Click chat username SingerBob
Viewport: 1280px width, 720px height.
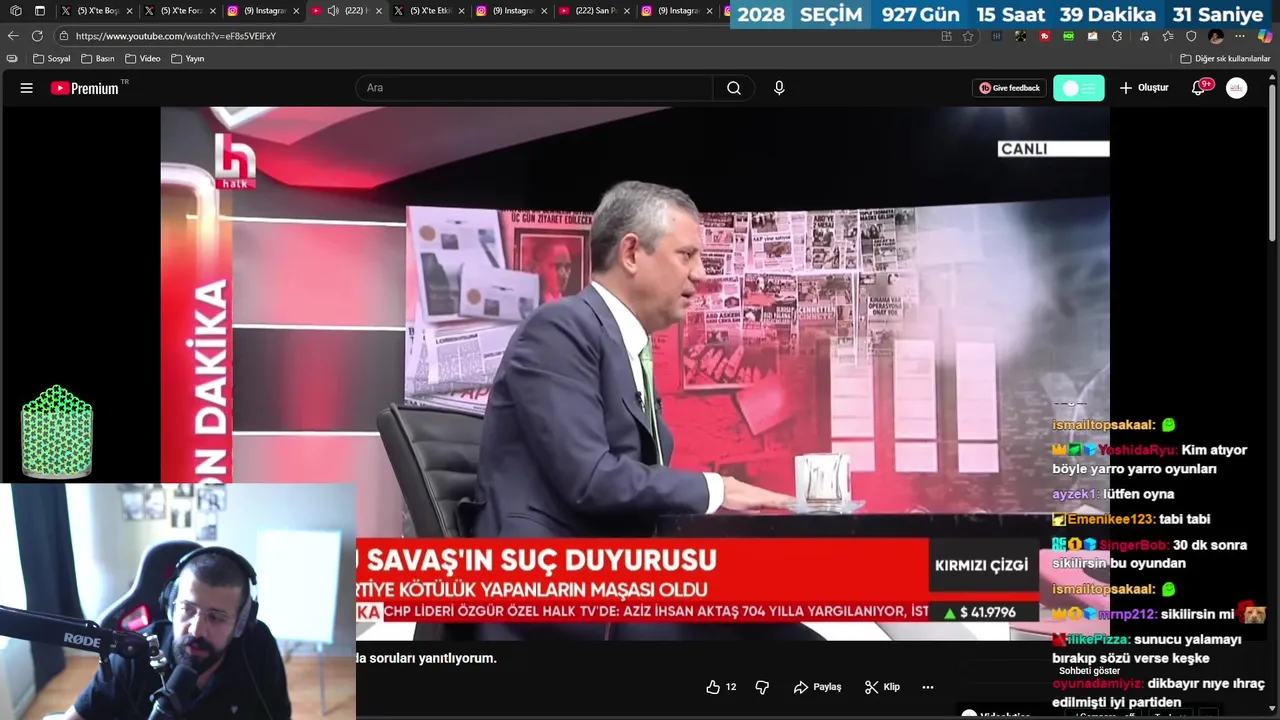[1133, 545]
